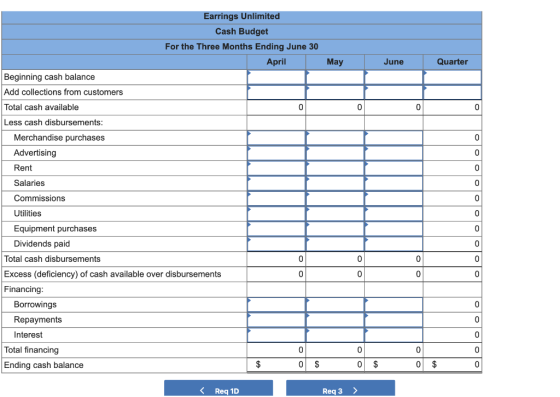Select April commissions input cell
This screenshot has width=560, height=397.
click(x=276, y=198)
